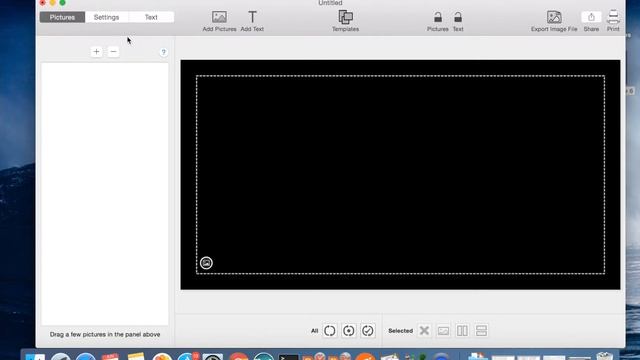640x360 pixels.
Task: Open Terminal from the Dock
Action: (289, 357)
